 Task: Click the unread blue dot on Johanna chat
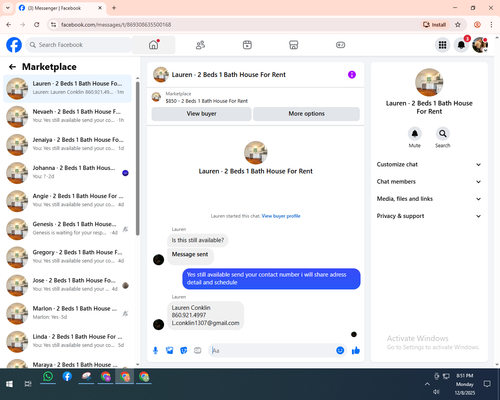click(x=125, y=173)
